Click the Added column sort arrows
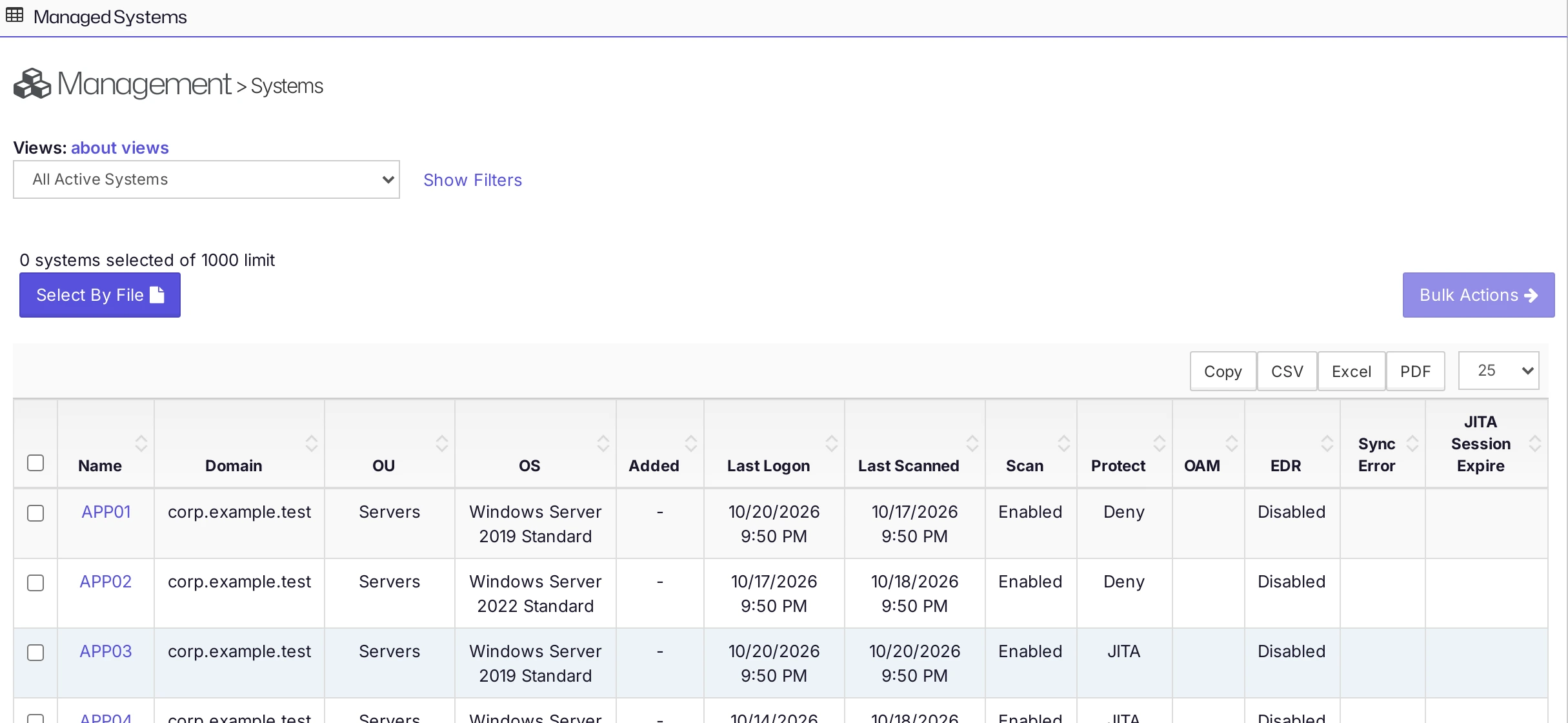 [x=691, y=443]
